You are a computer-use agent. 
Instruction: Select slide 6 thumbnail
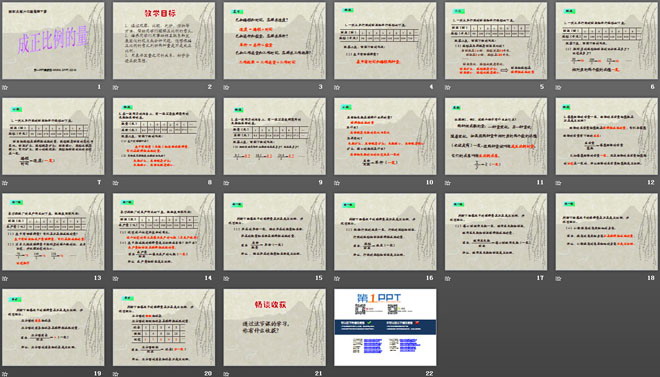tap(607, 41)
